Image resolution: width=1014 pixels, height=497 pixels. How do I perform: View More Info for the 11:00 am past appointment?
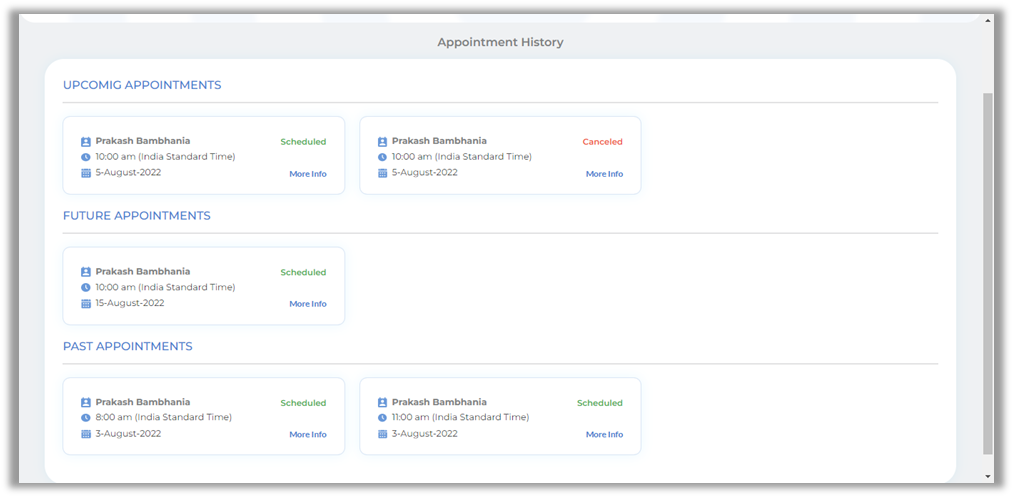point(604,435)
